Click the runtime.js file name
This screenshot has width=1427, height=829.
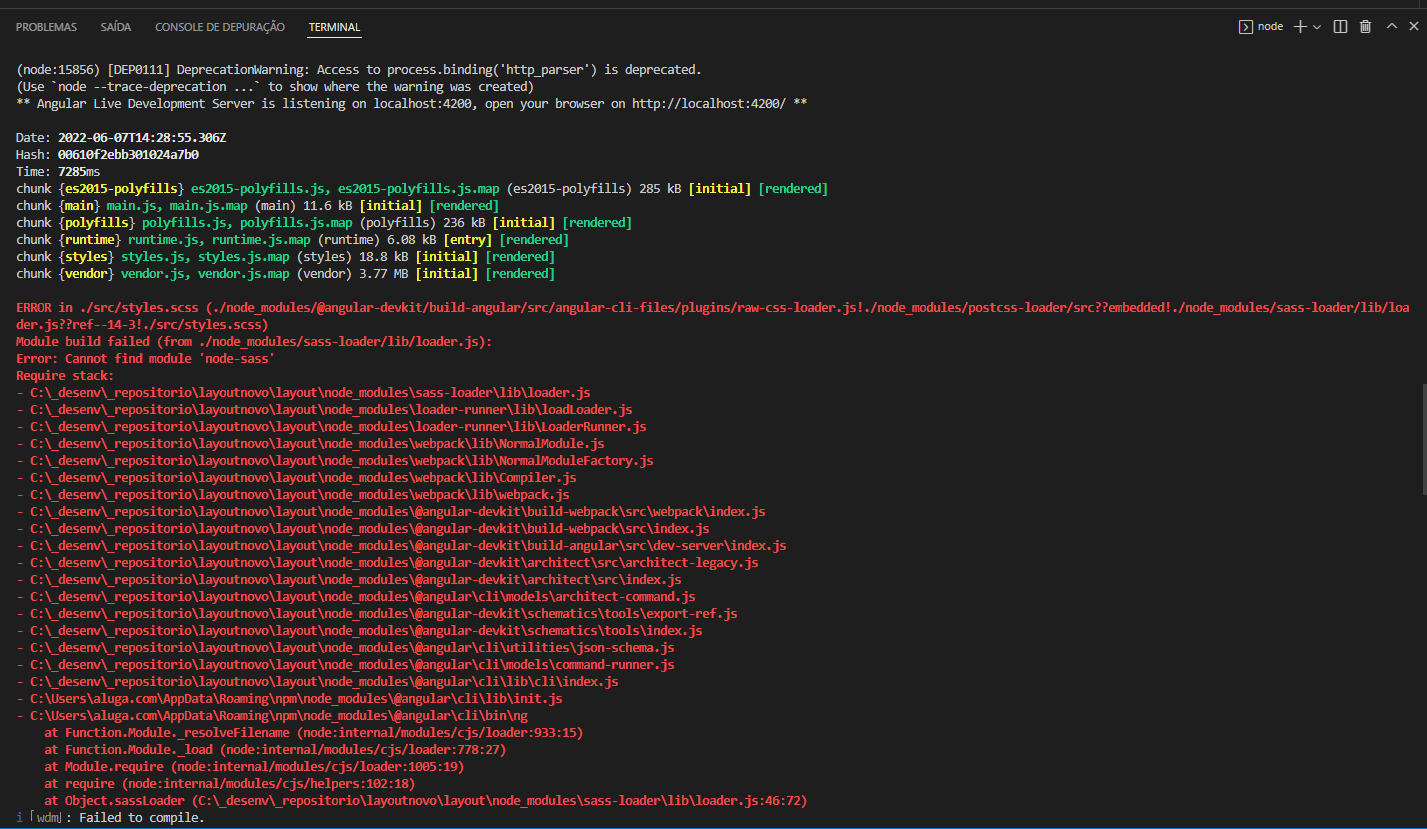point(163,240)
